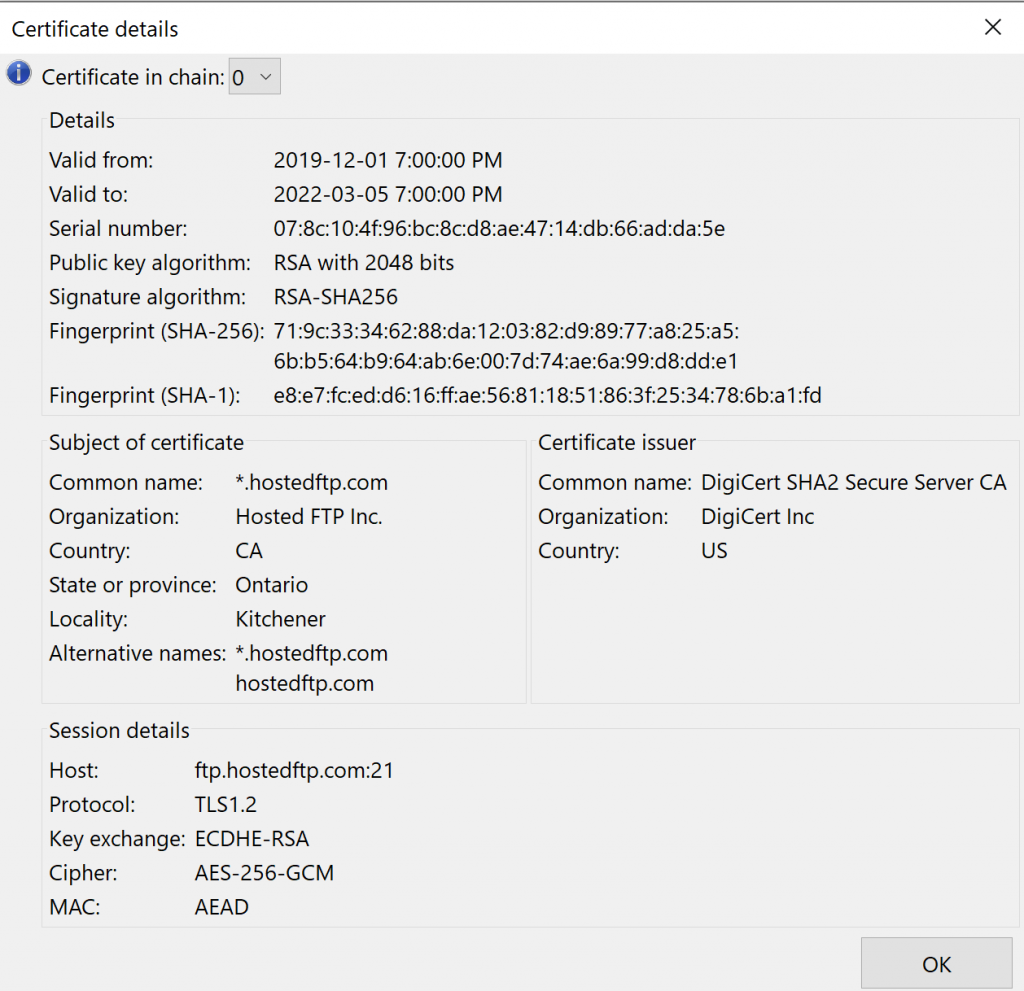Viewport: 1024px width, 991px height.
Task: Select the Valid to date 2022-03-05 7:00:00 PM
Action: 388,194
